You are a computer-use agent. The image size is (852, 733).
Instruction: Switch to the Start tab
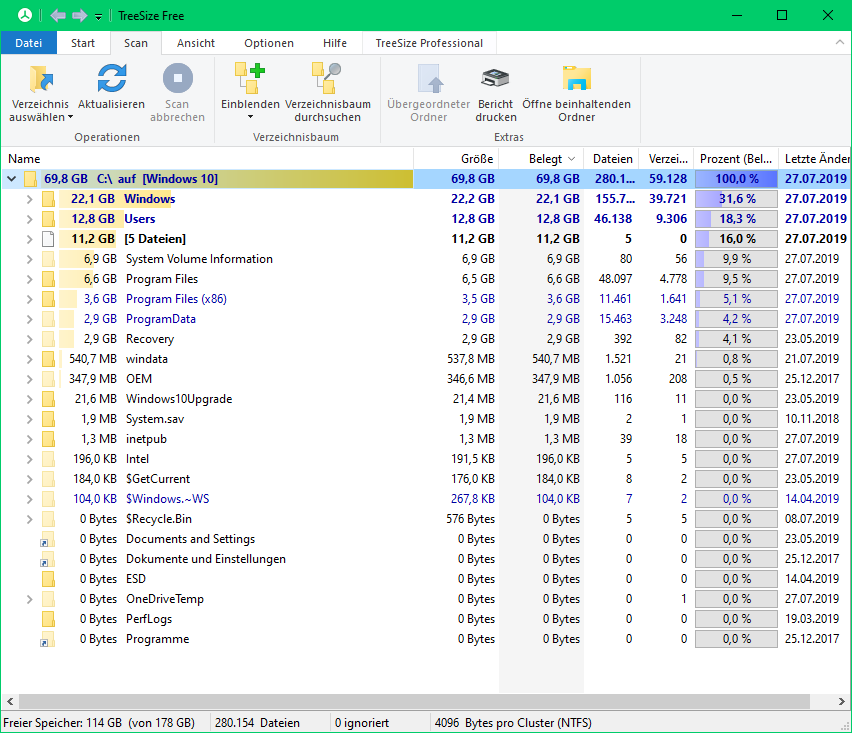[83, 43]
